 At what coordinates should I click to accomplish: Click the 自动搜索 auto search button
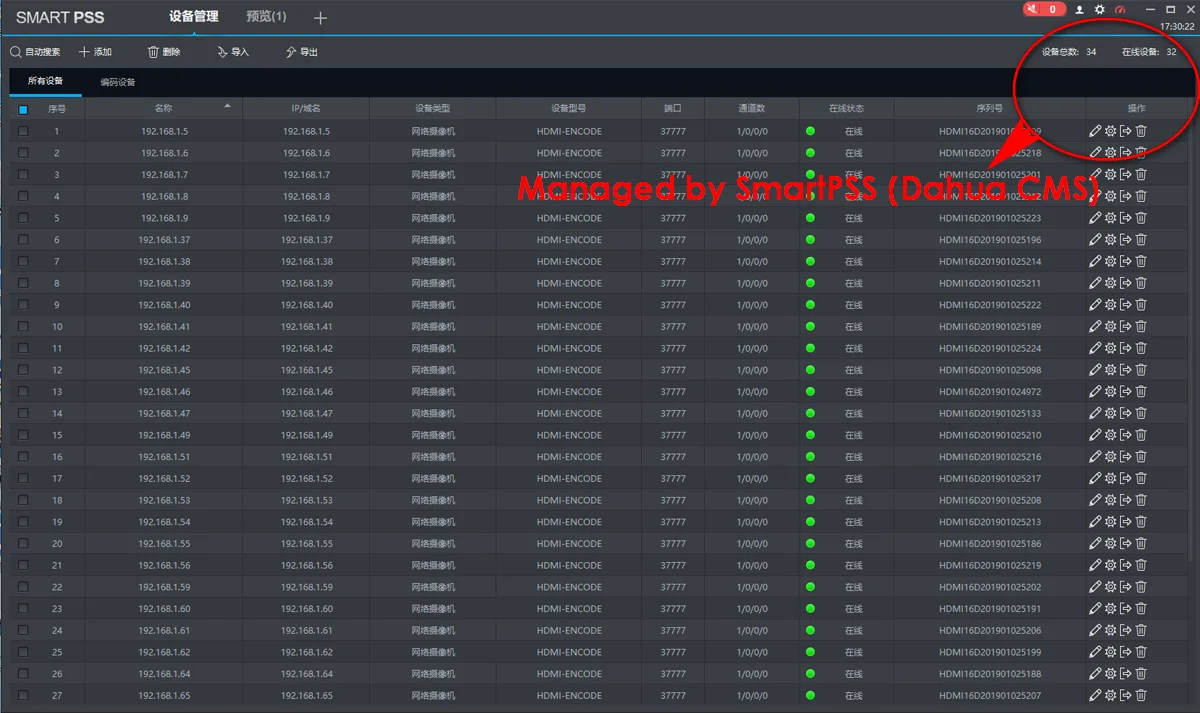35,52
